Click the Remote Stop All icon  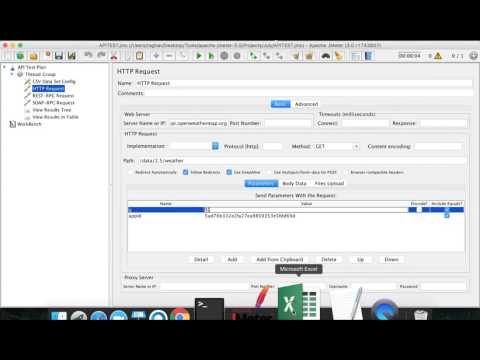coord(266,56)
